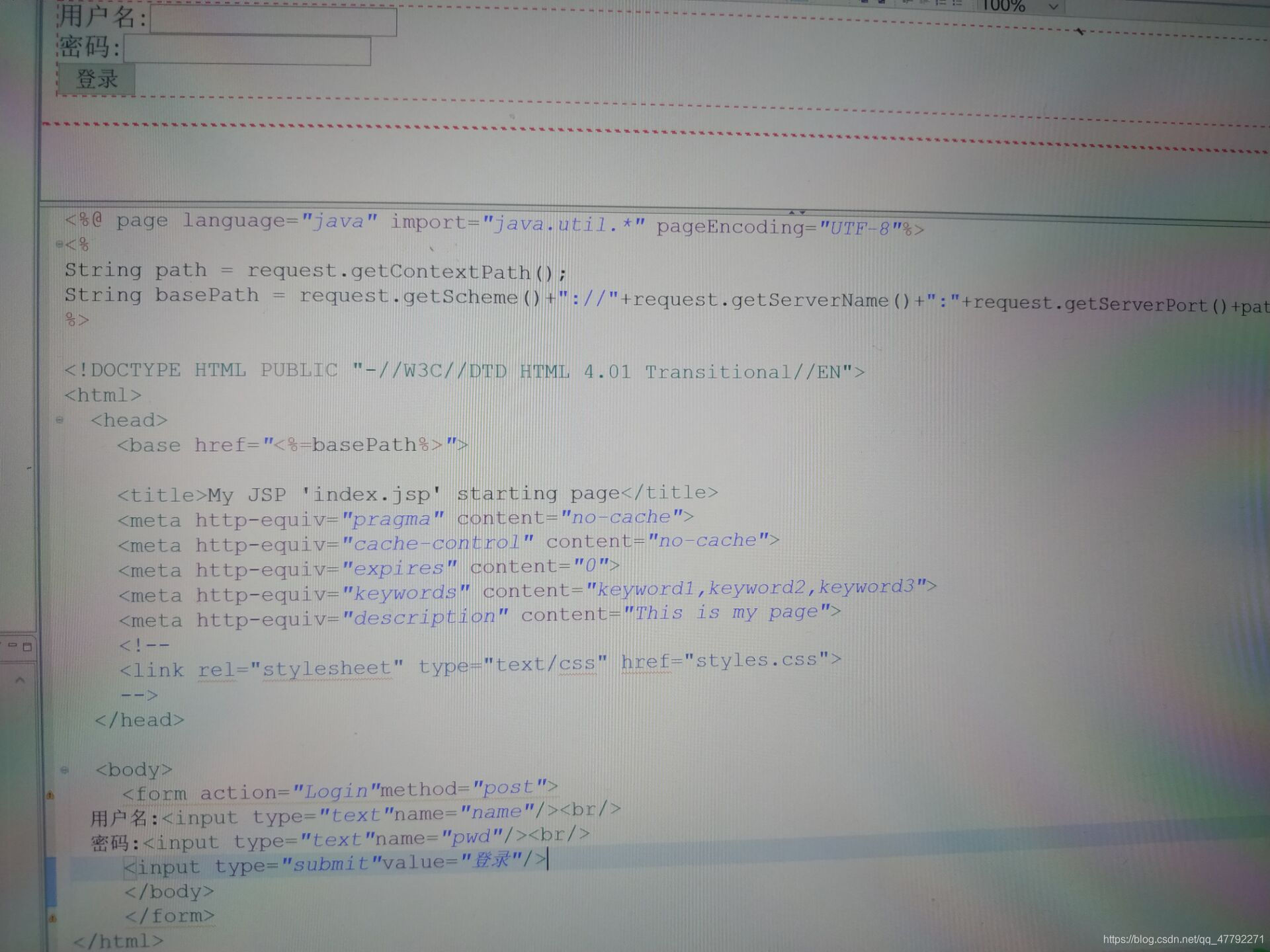Click the closing </form> tag

pos(170,916)
